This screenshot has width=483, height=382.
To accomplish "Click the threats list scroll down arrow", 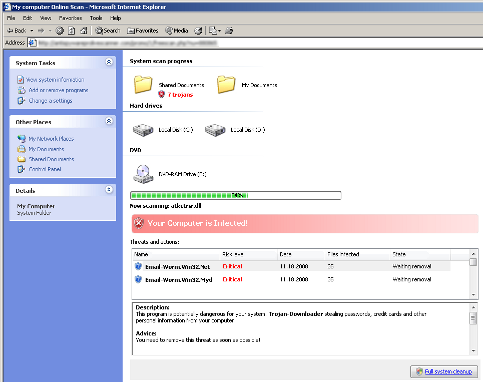I will 473,294.
